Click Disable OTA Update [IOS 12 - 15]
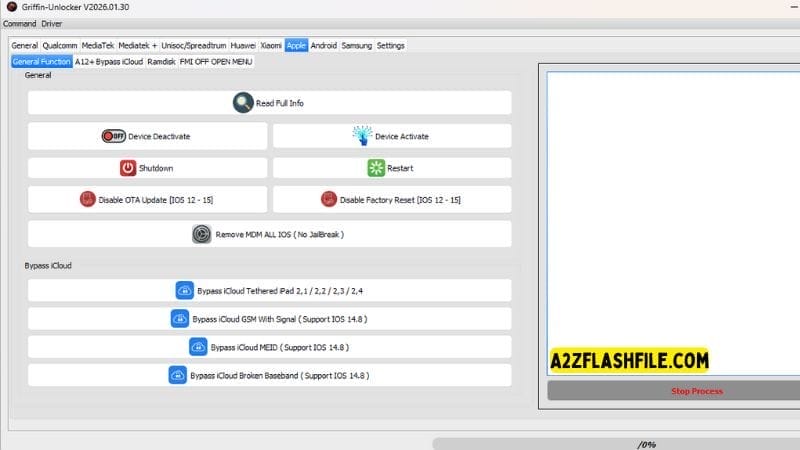This screenshot has width=800, height=450. click(x=147, y=199)
